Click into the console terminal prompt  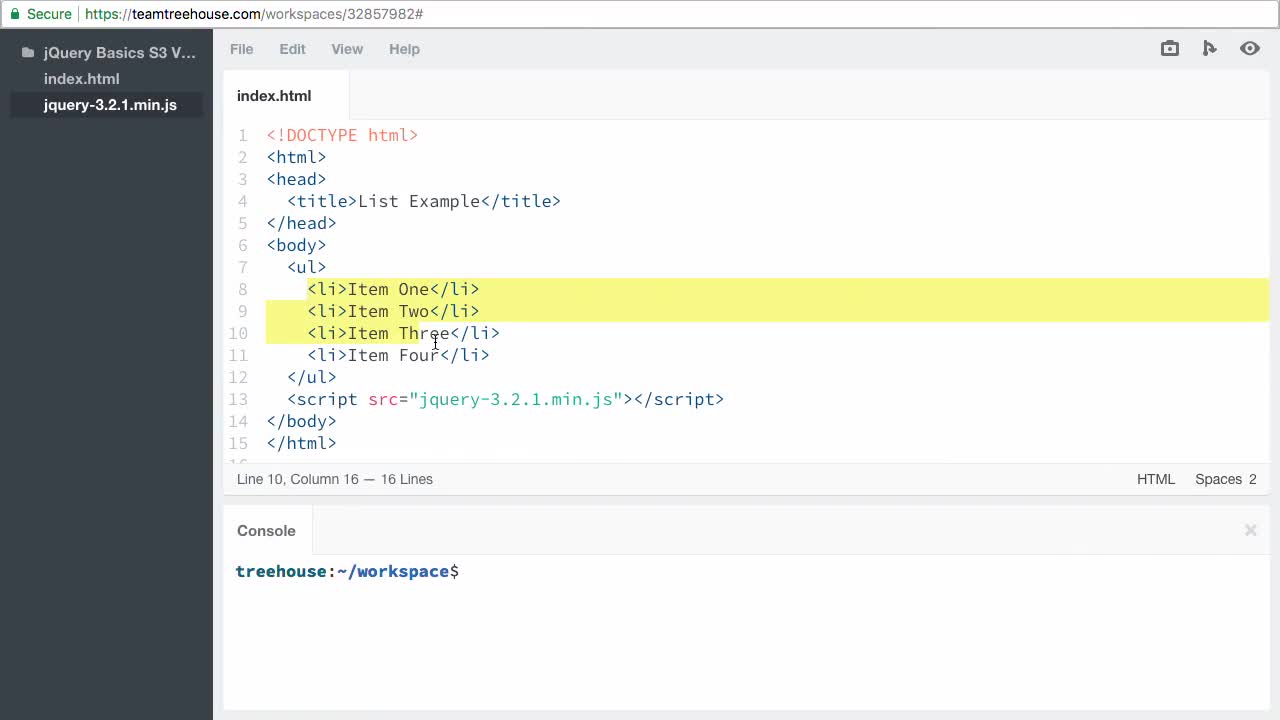point(347,572)
